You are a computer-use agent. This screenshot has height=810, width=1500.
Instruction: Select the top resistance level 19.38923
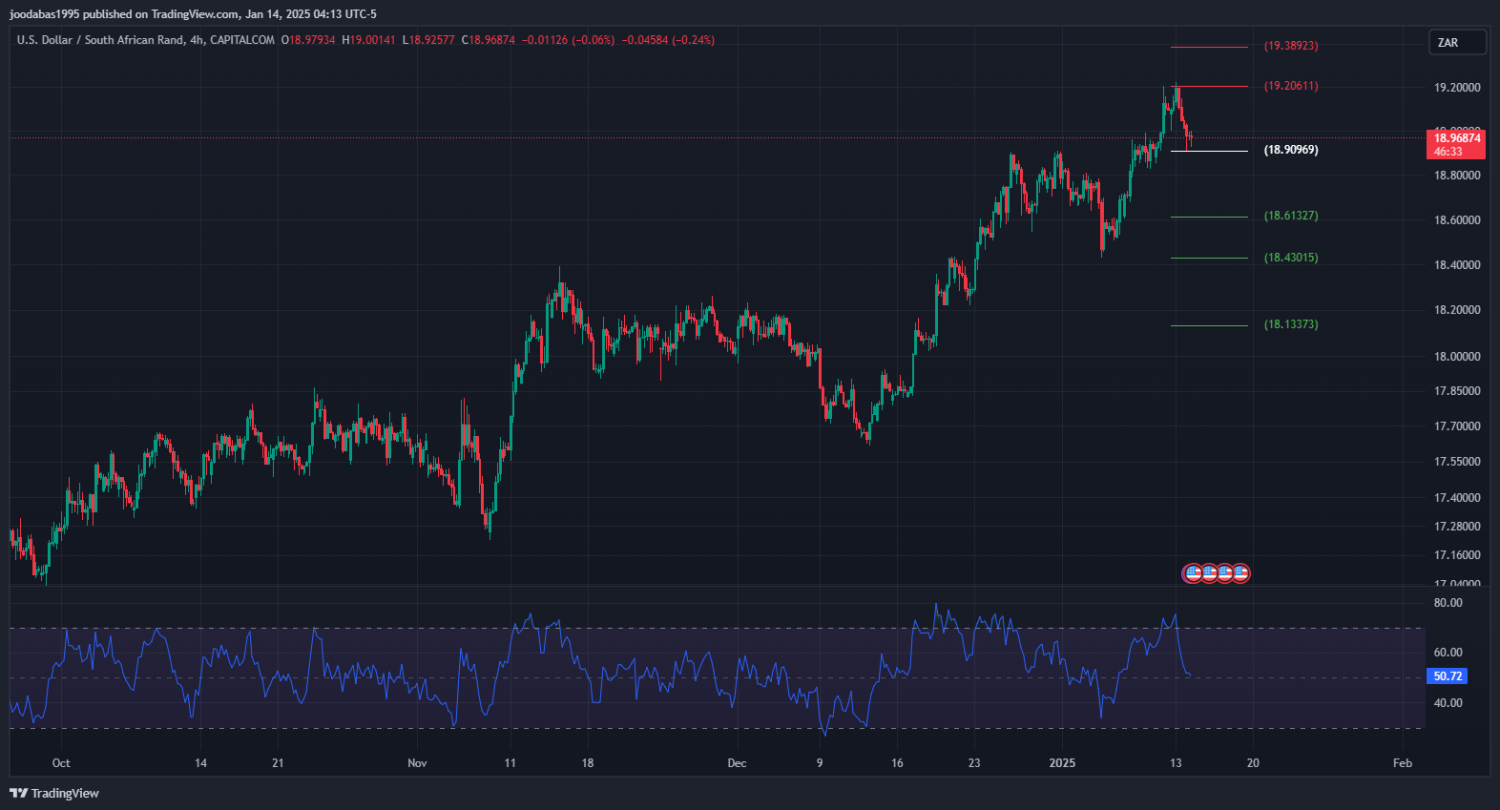1210,47
